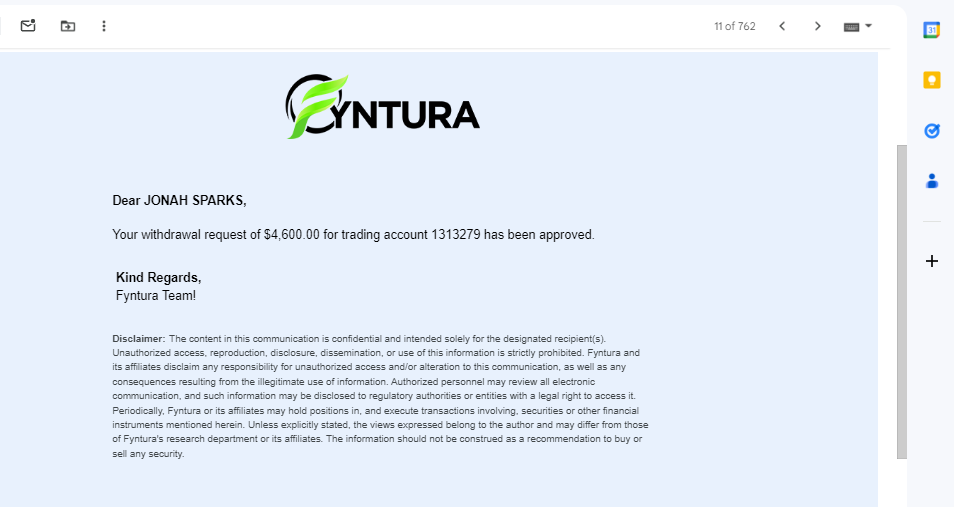Click the '11 of 762' counter text
Image resolution: width=954 pixels, height=507 pixels.
point(734,26)
